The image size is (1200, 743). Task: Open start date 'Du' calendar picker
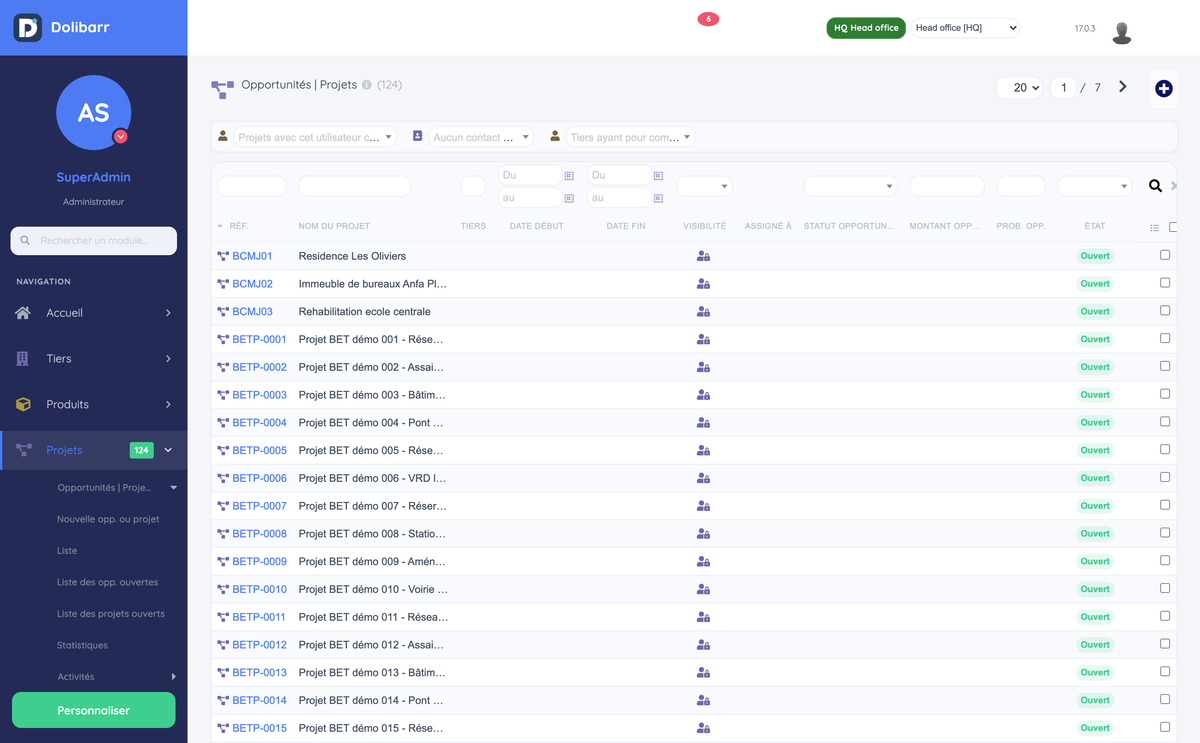pyautogui.click(x=569, y=175)
